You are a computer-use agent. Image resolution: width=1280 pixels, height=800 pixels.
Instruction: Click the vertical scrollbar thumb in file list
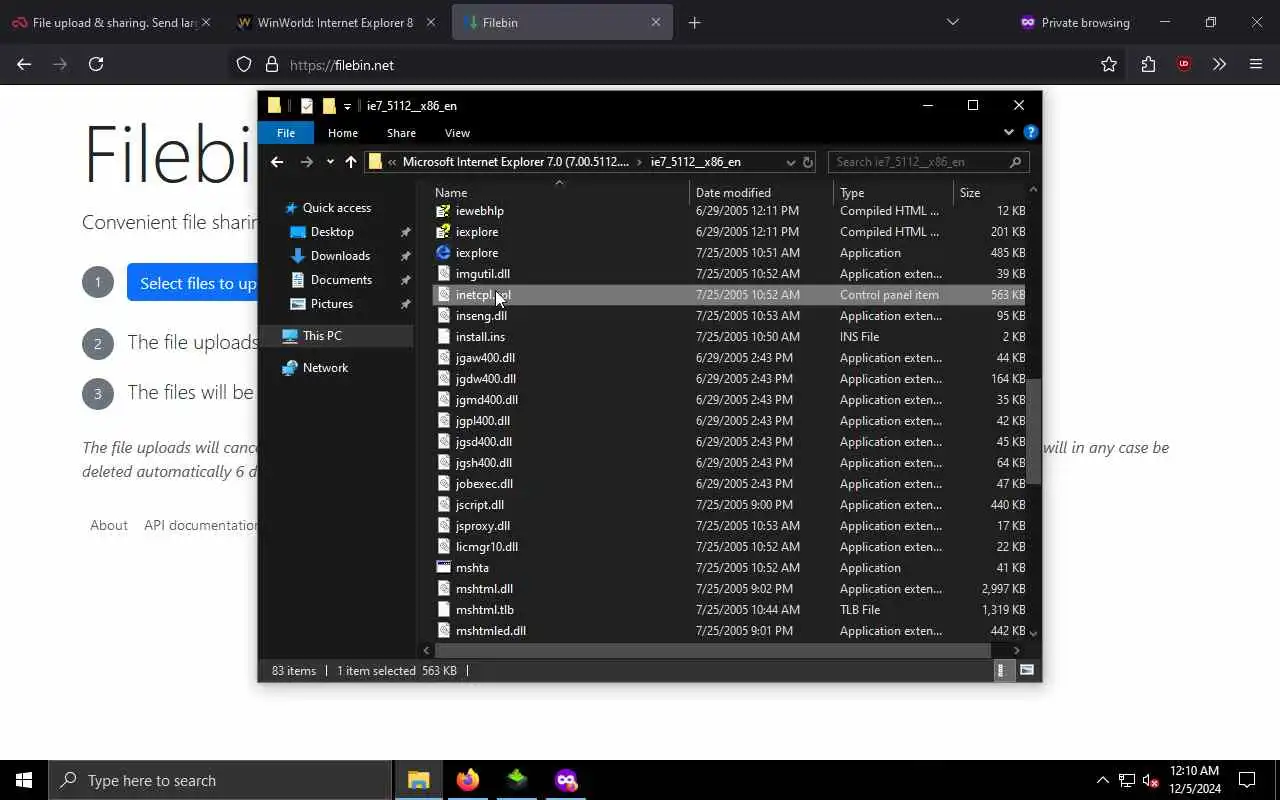[1034, 431]
